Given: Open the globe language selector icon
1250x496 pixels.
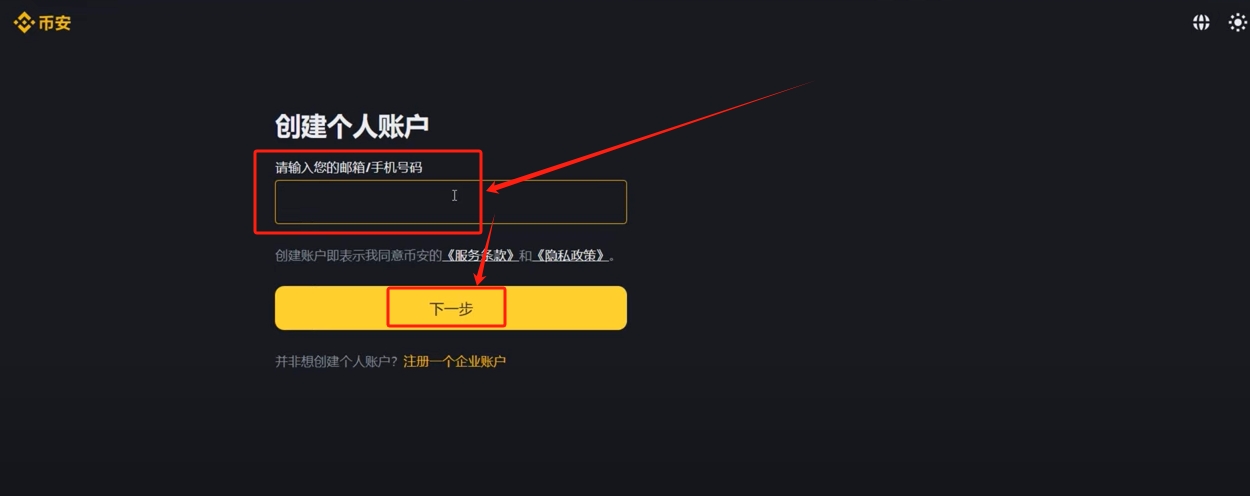Looking at the screenshot, I should click(x=1201, y=22).
